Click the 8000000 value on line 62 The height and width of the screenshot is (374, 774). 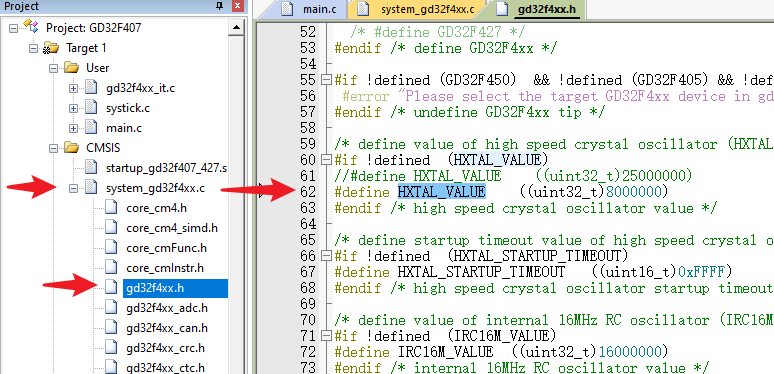tap(633, 191)
